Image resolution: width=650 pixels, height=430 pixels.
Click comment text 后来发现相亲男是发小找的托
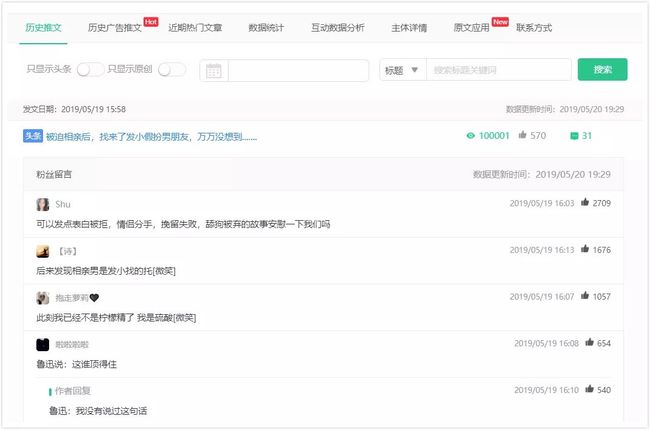click(x=106, y=271)
